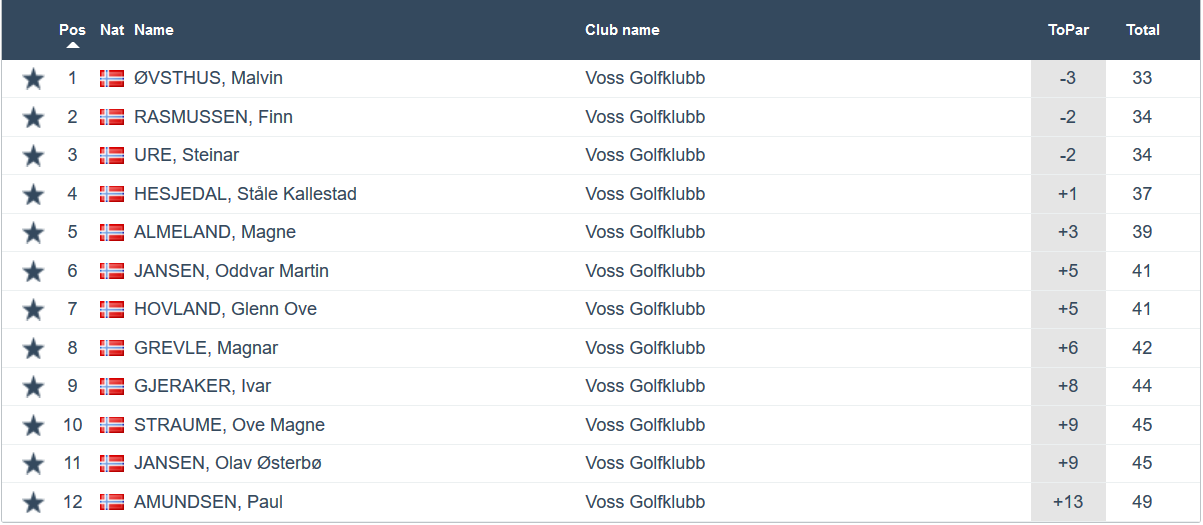Select JANSEN, Olav Østerbø player name

(x=228, y=463)
